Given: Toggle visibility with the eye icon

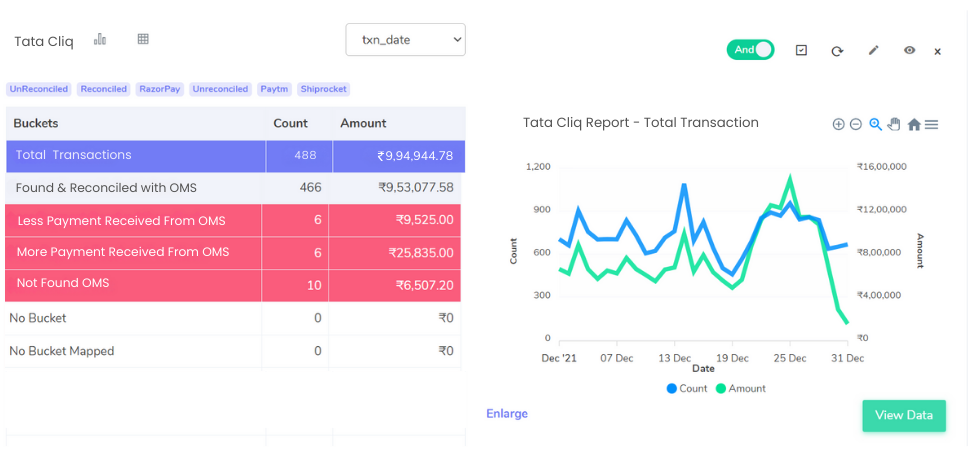Looking at the screenshot, I should pyautogui.click(x=909, y=51).
